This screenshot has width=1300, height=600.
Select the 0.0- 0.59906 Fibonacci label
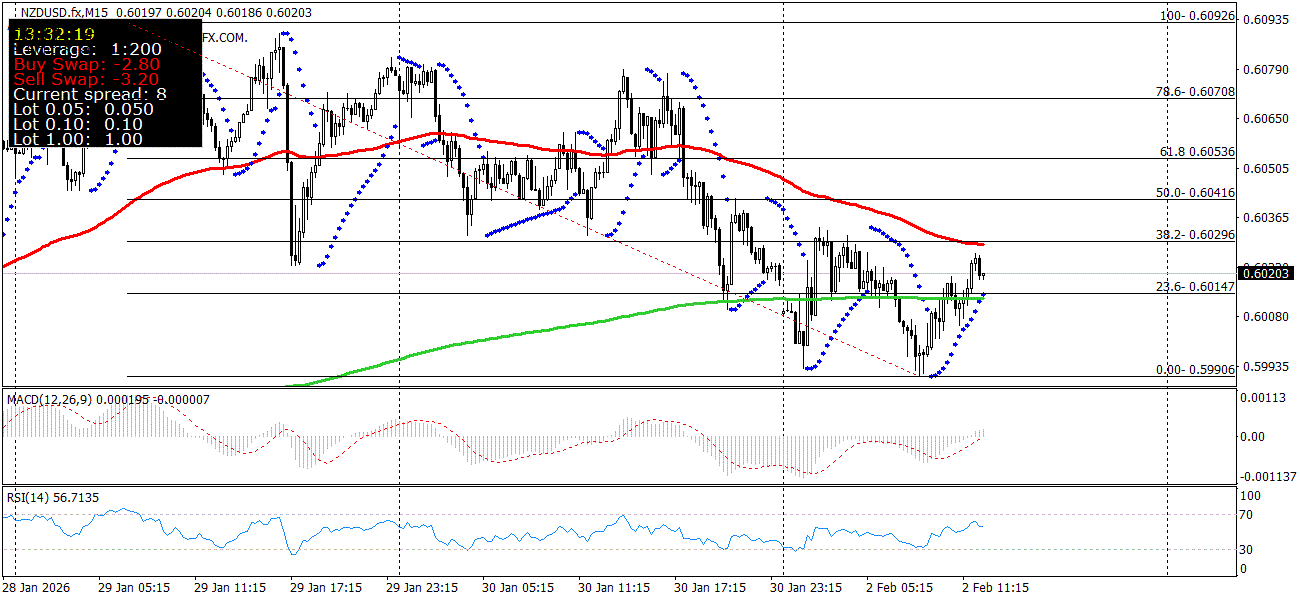tap(1196, 370)
